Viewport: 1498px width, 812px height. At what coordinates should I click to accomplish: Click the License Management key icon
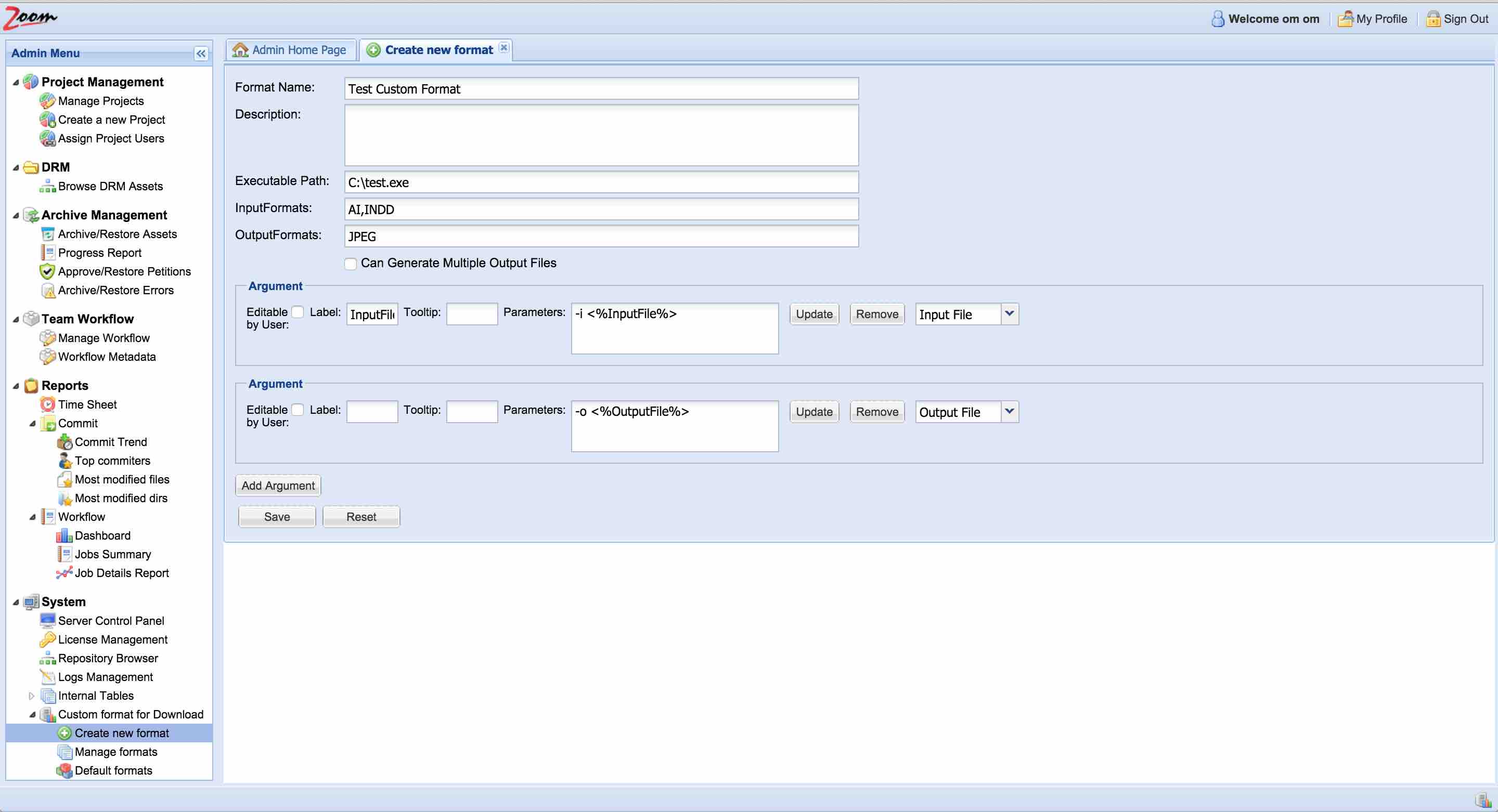click(47, 639)
